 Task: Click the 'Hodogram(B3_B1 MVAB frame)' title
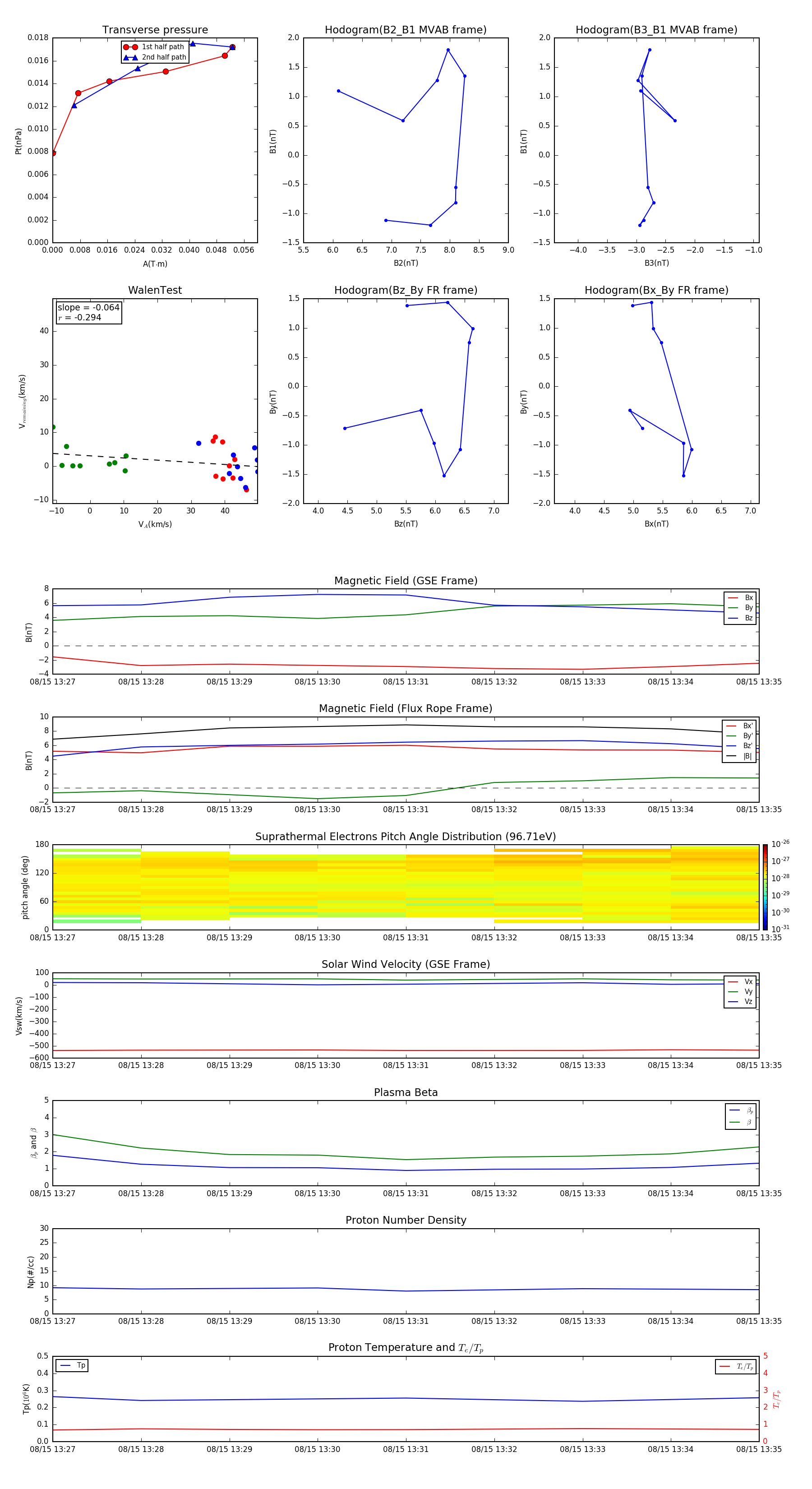tap(656, 30)
